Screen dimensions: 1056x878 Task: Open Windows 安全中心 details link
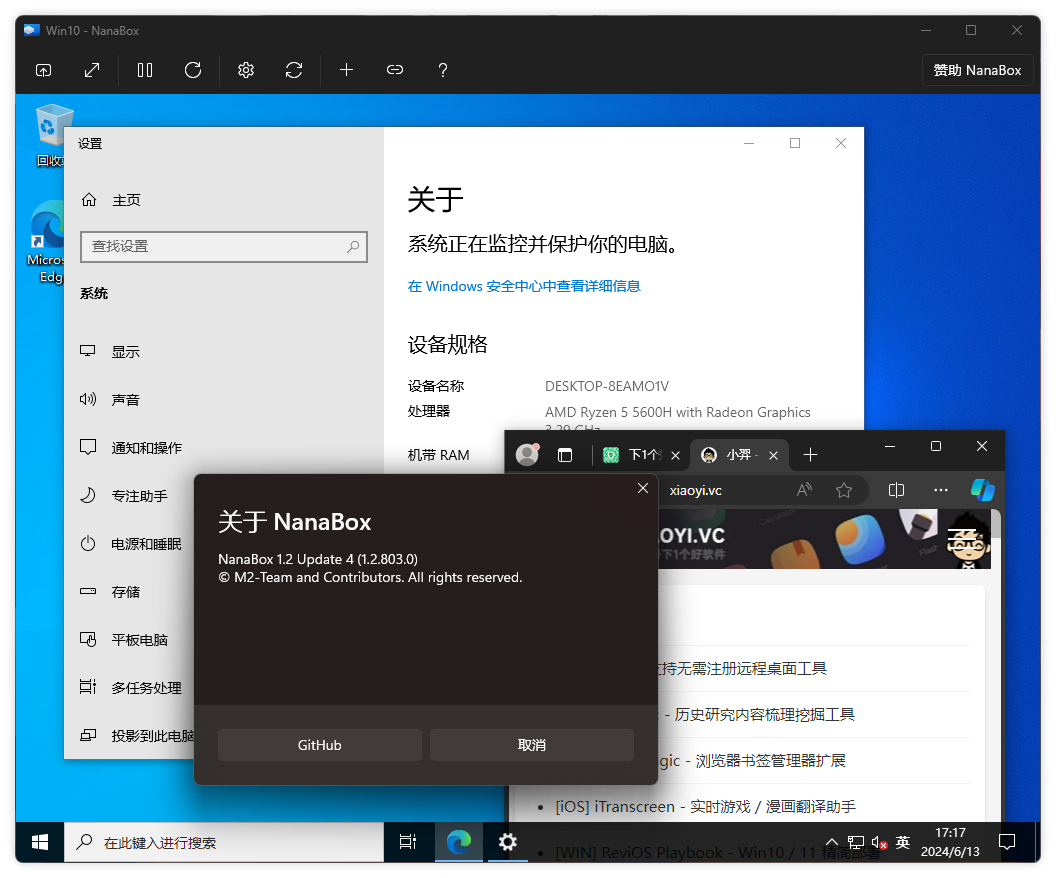(523, 286)
